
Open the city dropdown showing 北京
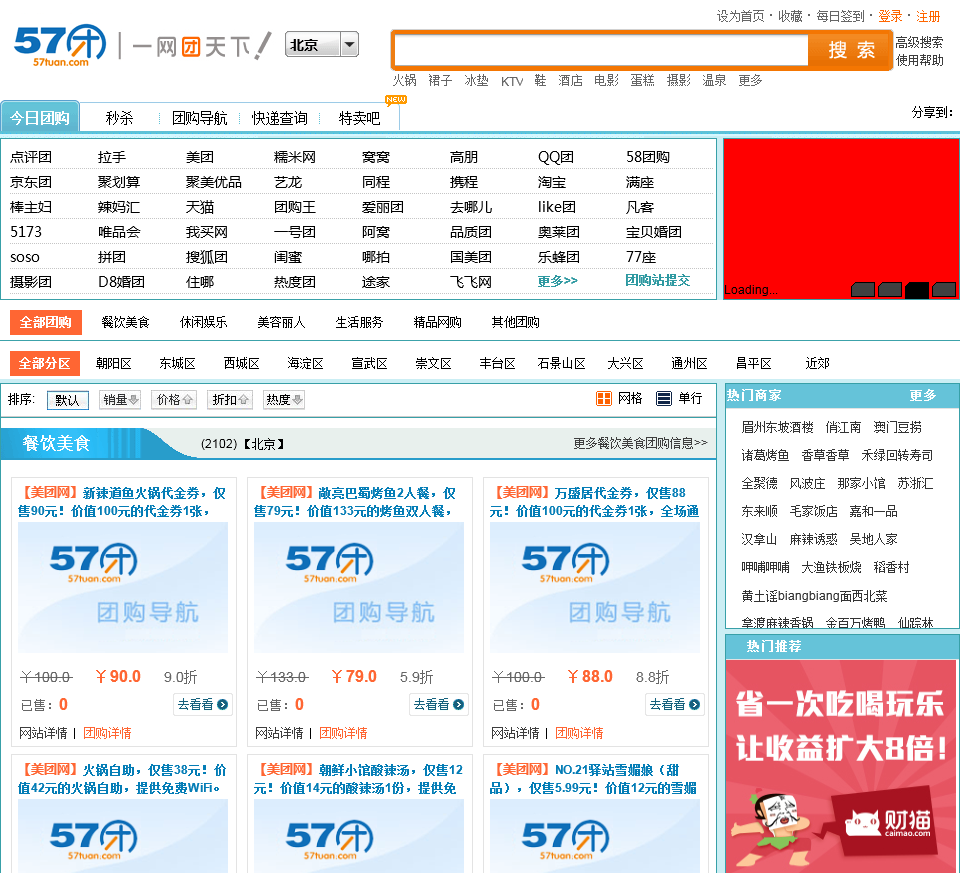(321, 45)
